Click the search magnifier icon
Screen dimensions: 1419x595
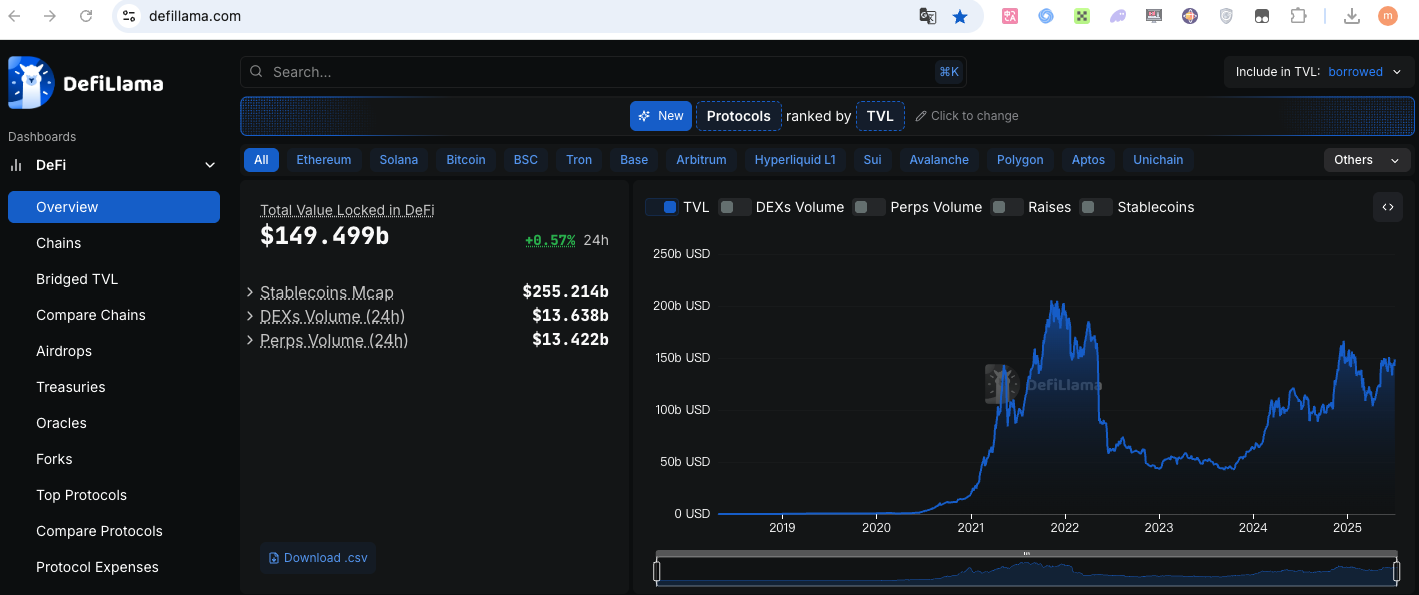tap(256, 72)
